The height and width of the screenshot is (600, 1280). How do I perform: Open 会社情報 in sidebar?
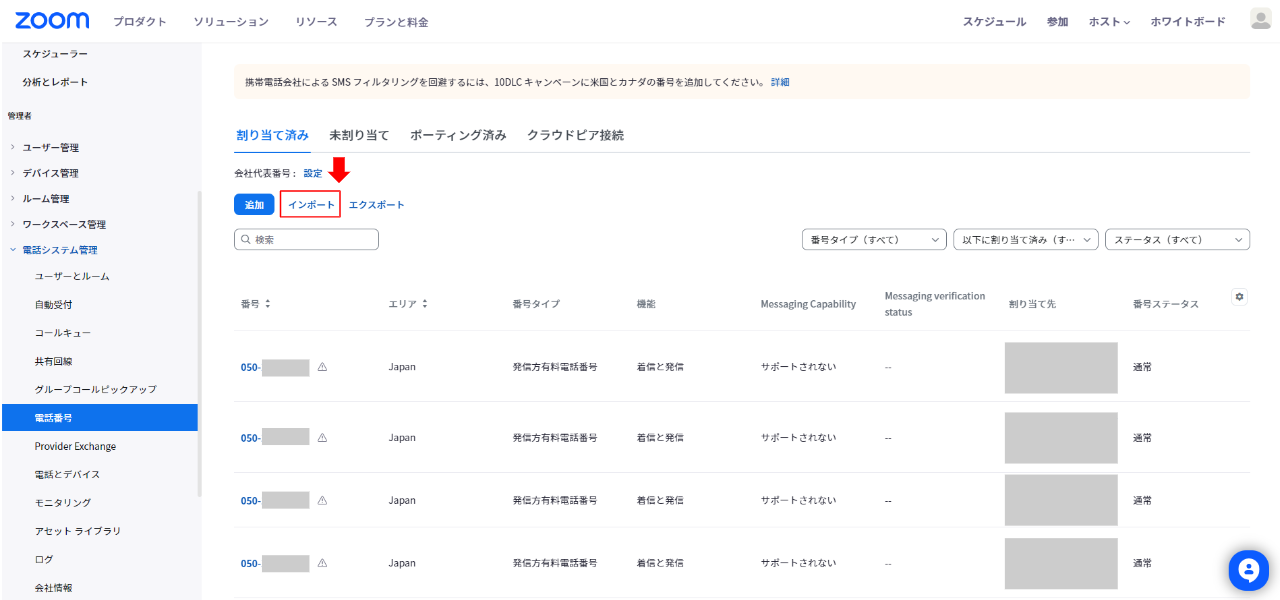click(53, 588)
